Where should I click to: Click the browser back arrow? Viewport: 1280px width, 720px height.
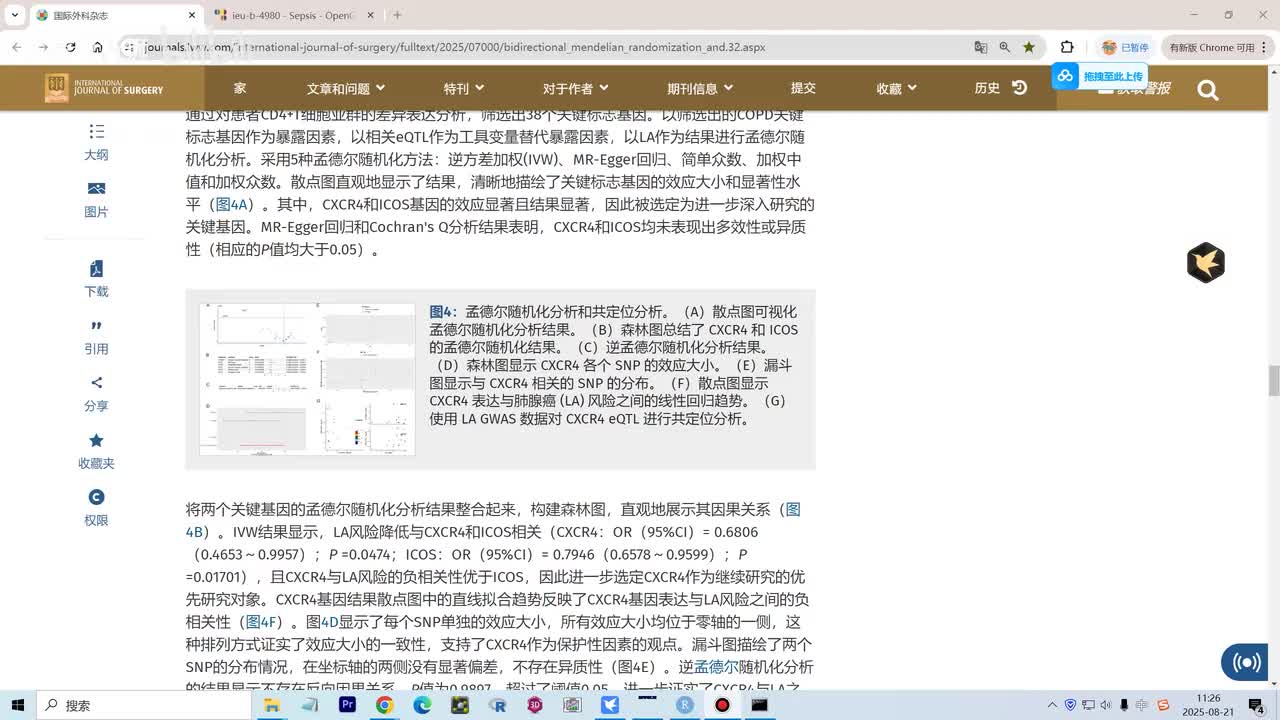point(17,47)
